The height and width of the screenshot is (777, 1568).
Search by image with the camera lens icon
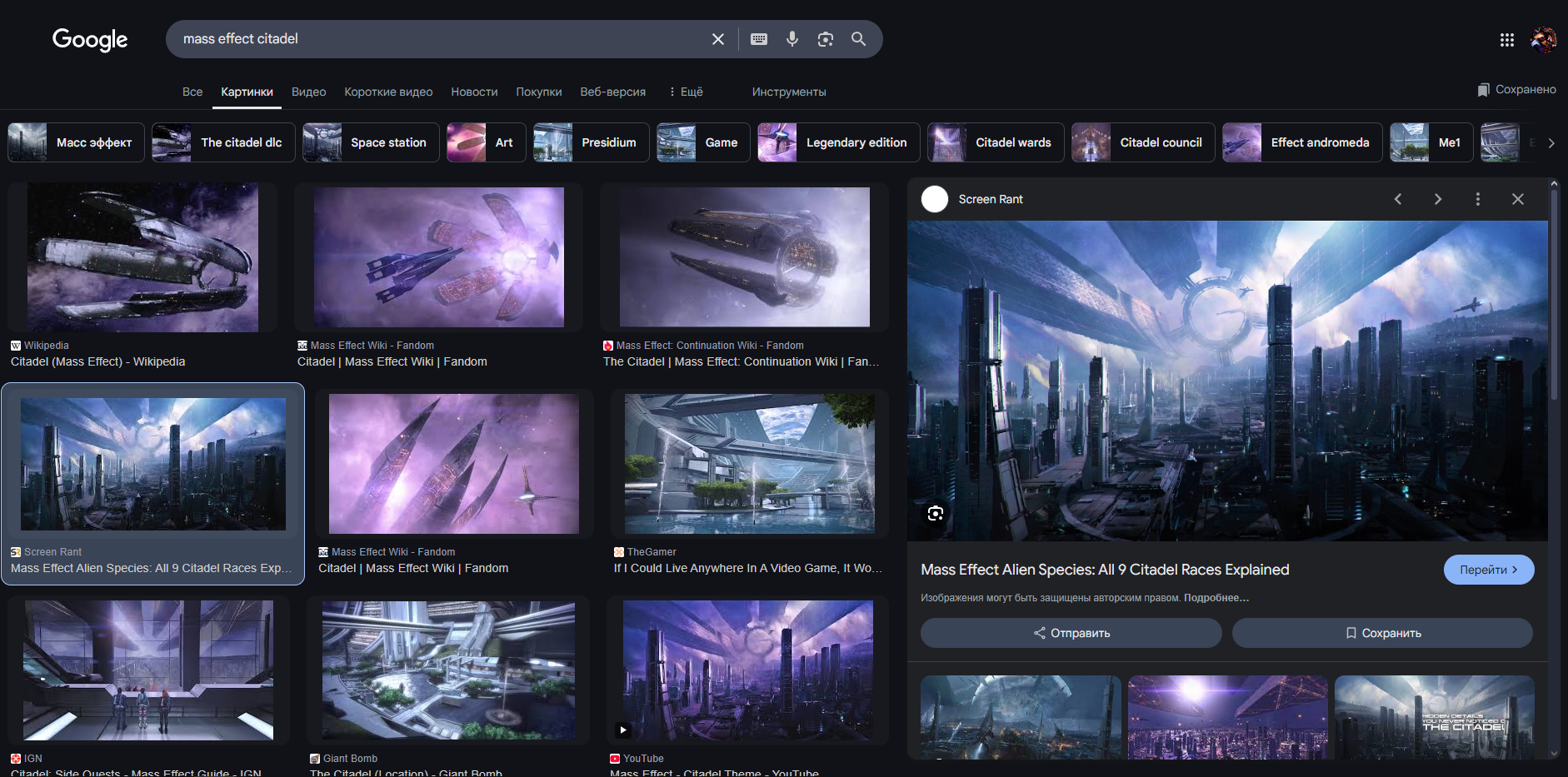826,39
